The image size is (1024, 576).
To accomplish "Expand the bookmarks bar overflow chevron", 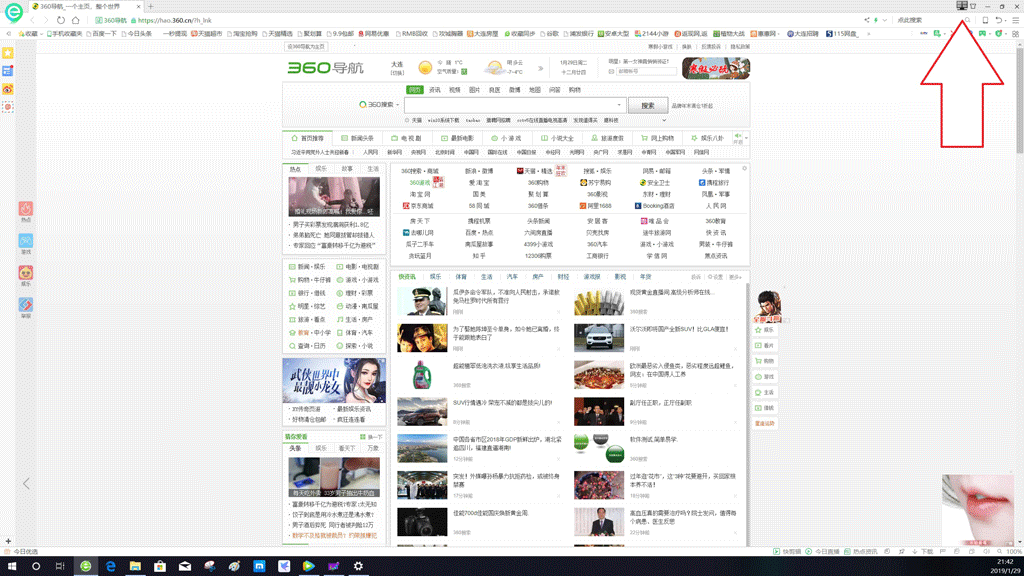I will (869, 33).
